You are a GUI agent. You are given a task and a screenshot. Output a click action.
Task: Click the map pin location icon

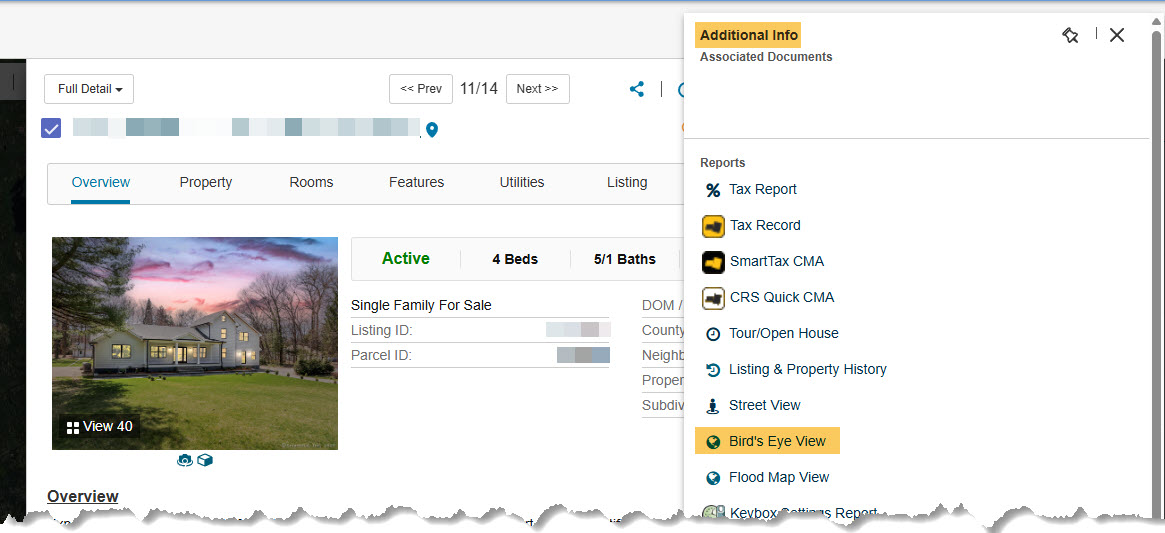point(432,130)
